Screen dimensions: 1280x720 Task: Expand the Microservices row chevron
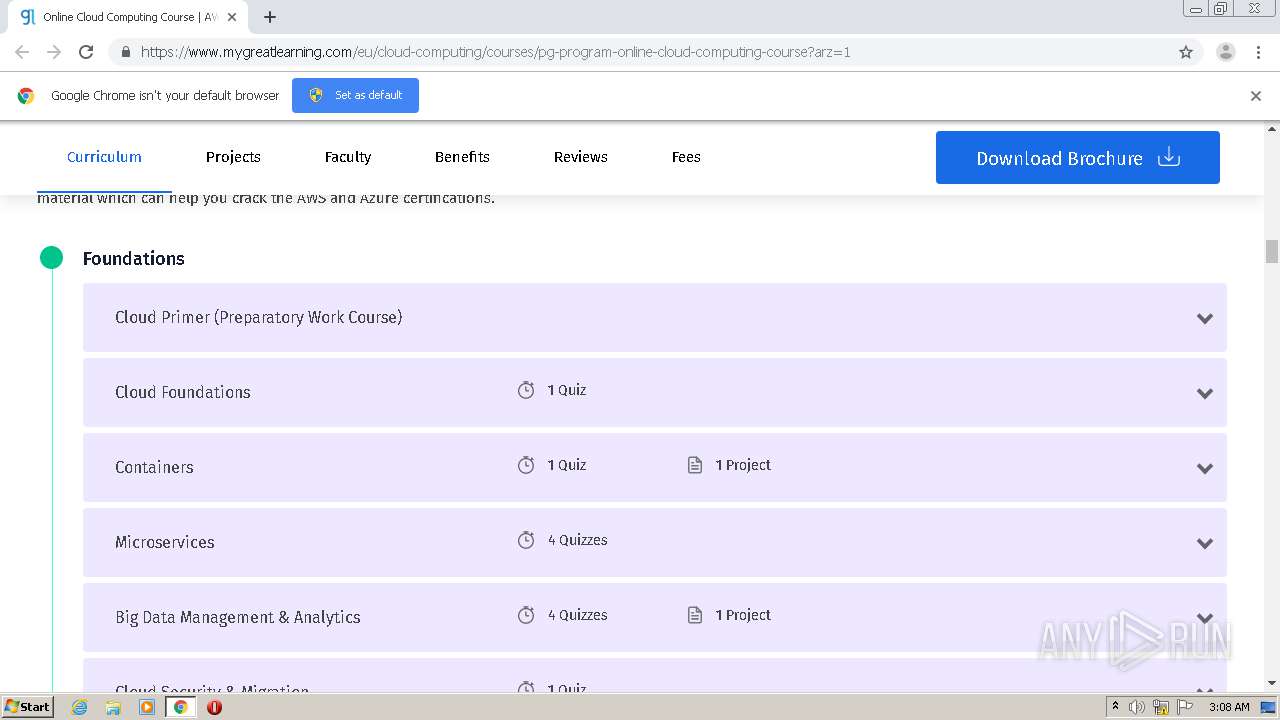click(1205, 543)
